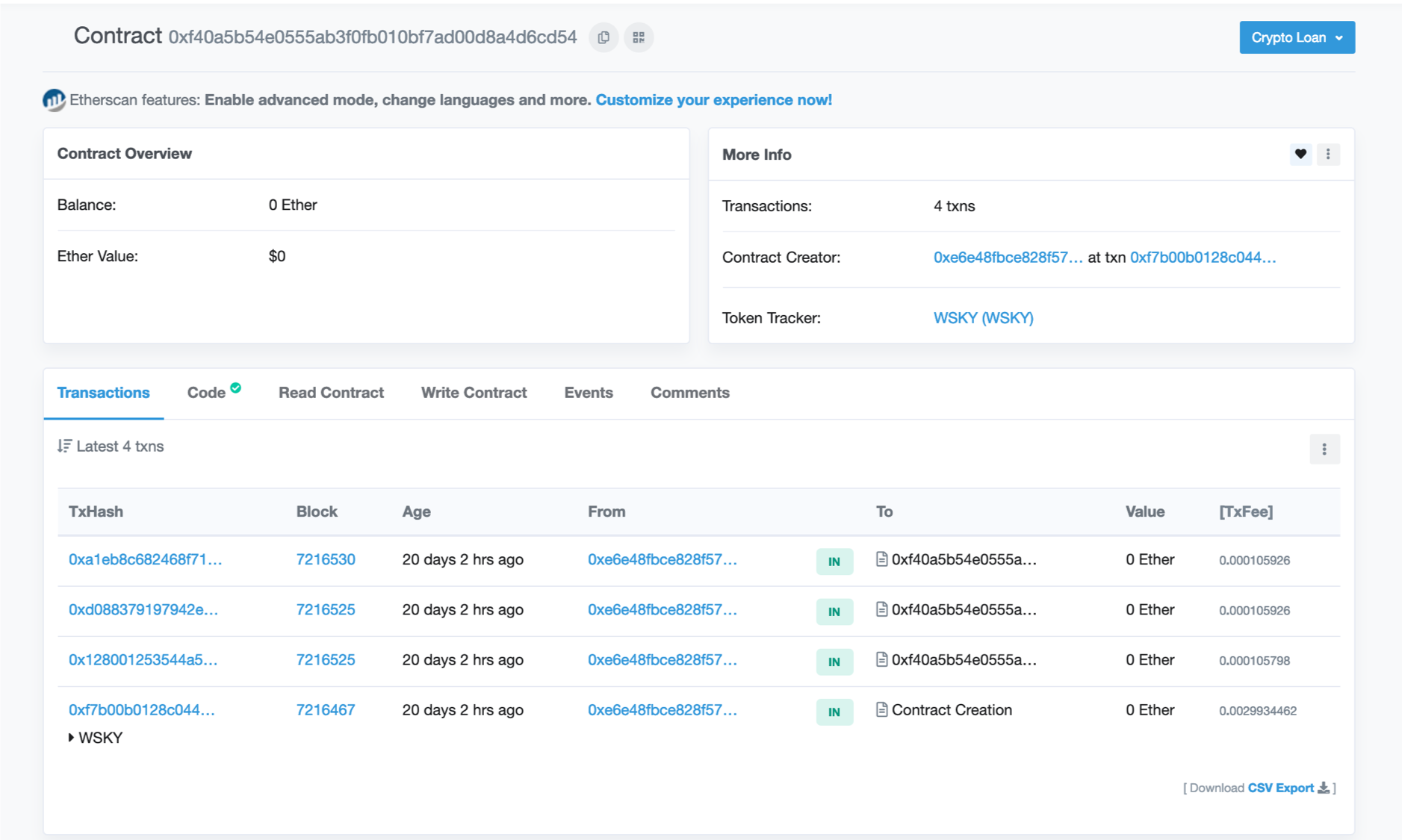1402x840 pixels.
Task: Open transaction 0x128001253544a5
Action: pos(143,659)
